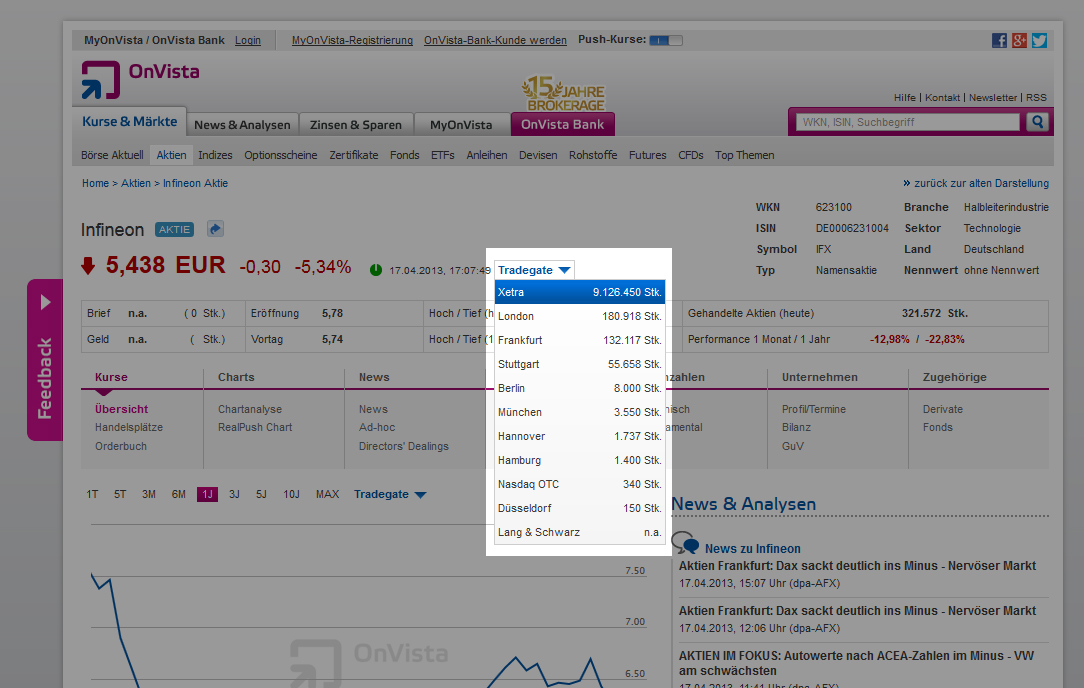Switch to the News & Analysen tab

pos(242,124)
